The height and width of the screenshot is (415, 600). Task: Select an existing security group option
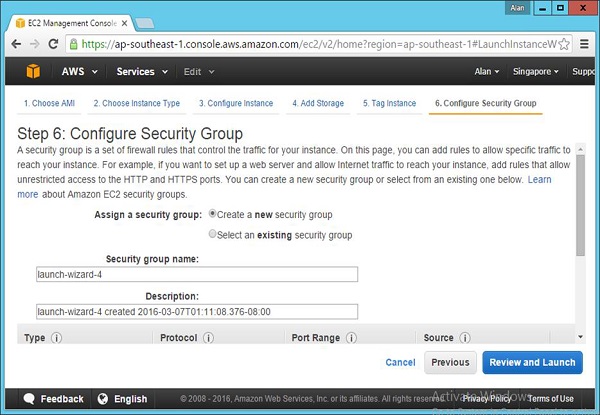(x=213, y=235)
